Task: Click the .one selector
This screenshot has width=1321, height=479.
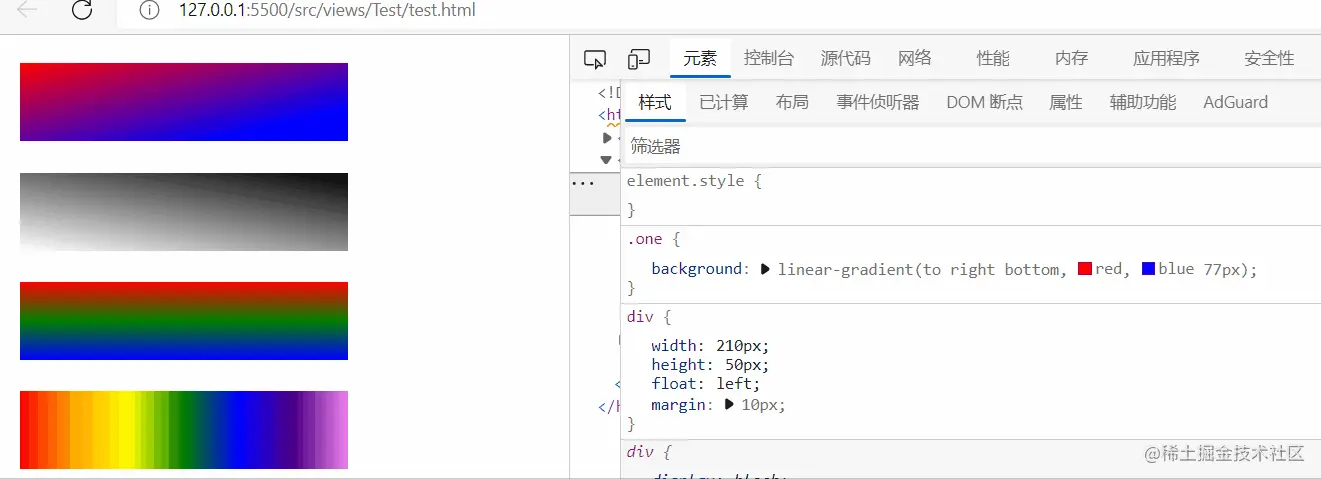Action: [x=644, y=239]
